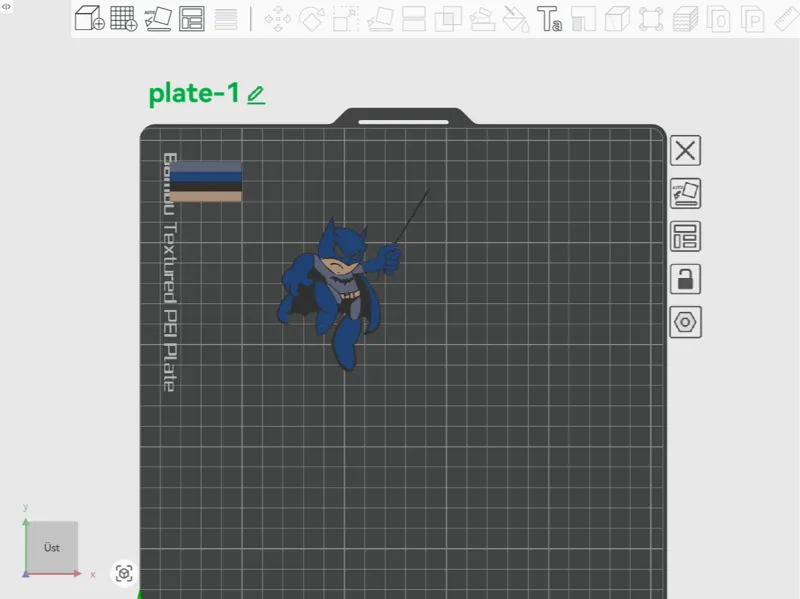Click Arrange all objects in top toolbar
The width and height of the screenshot is (800, 599).
192,18
